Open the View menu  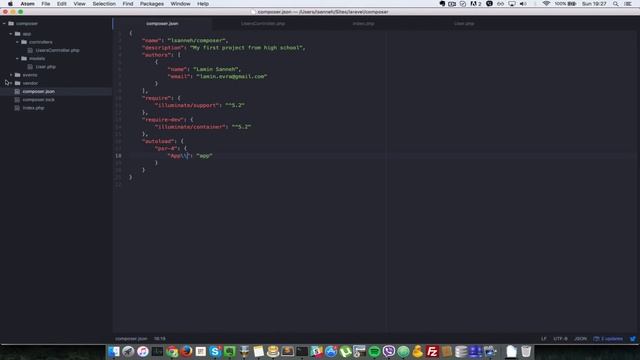tap(79, 4)
